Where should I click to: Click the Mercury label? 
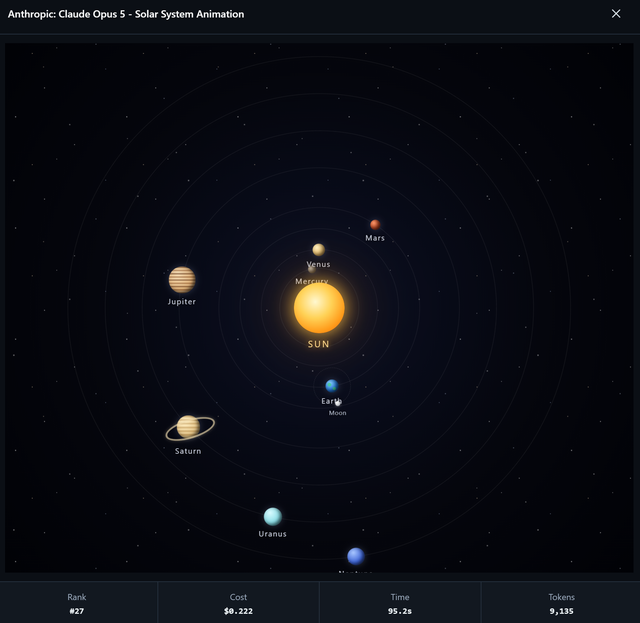[312, 281]
